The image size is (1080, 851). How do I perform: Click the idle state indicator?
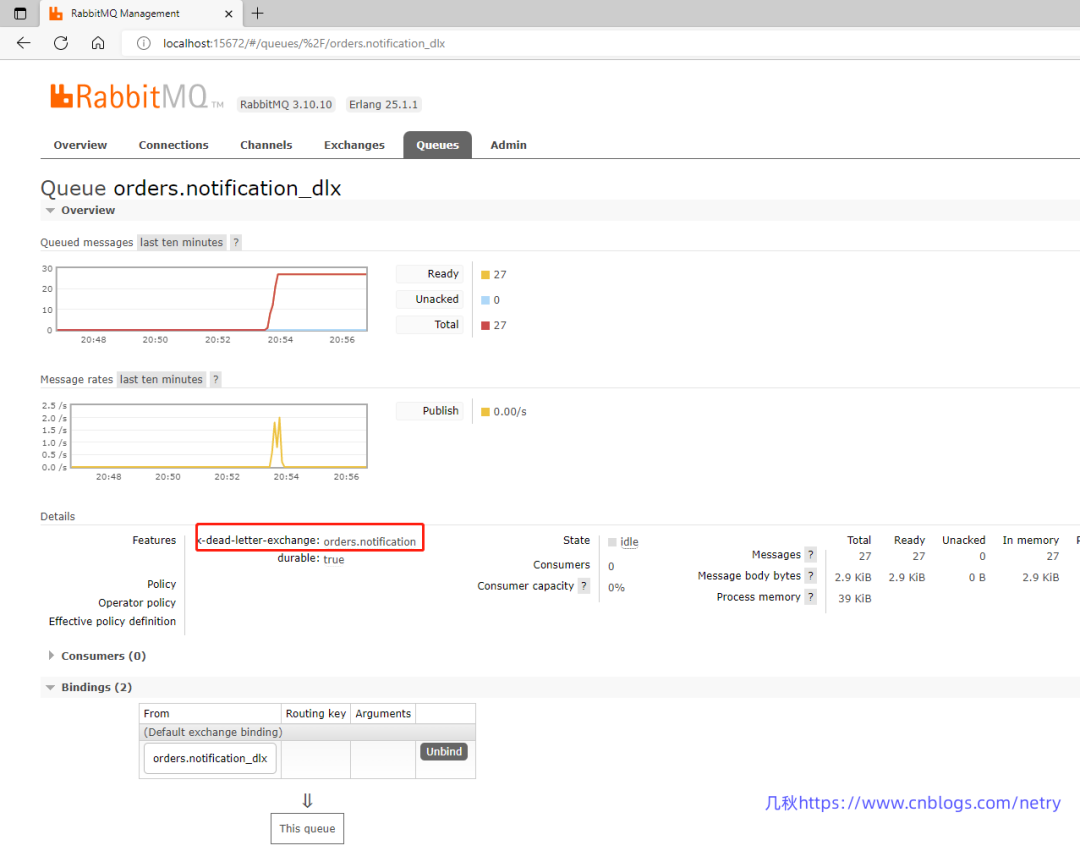623,542
